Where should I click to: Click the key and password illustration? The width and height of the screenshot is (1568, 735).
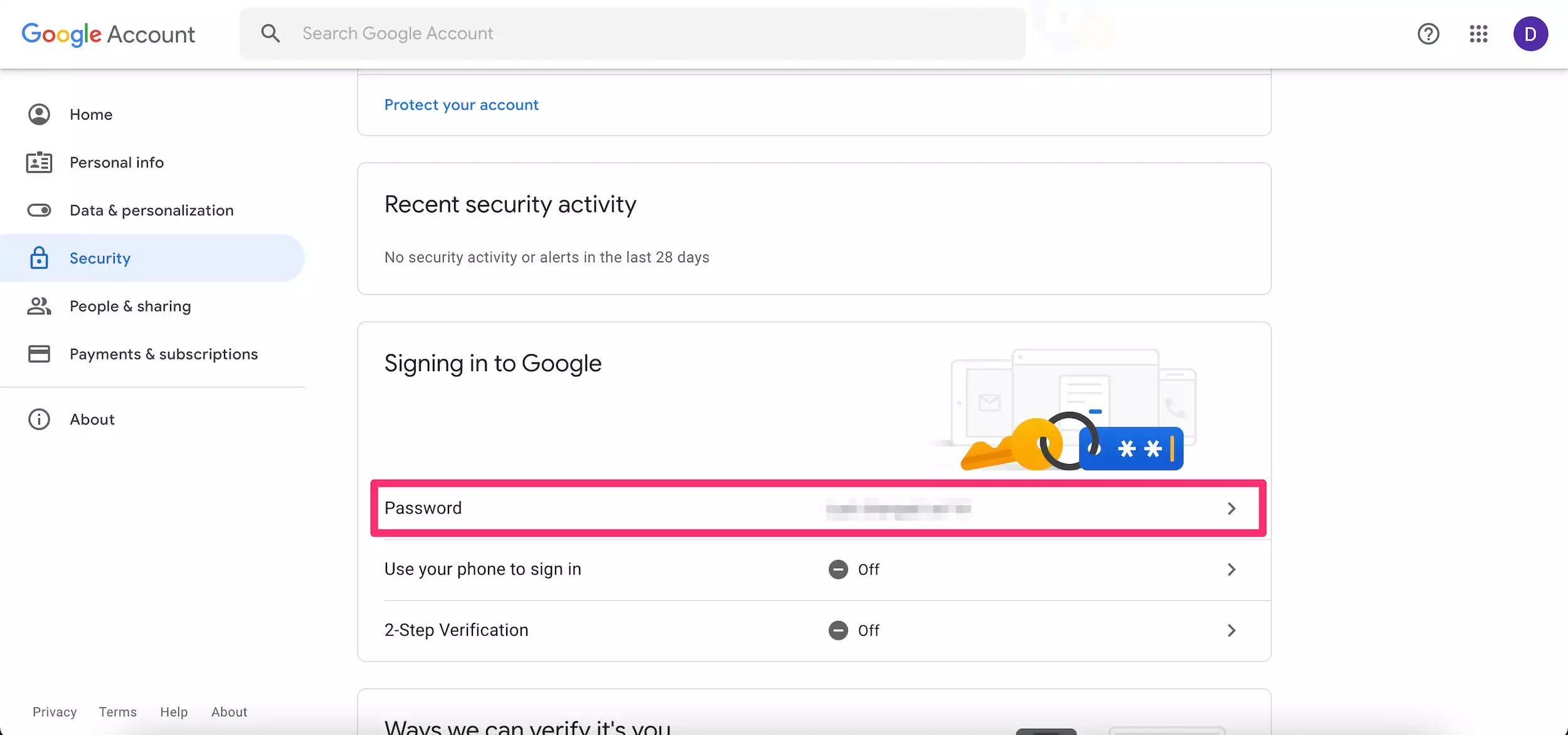tap(1064, 410)
